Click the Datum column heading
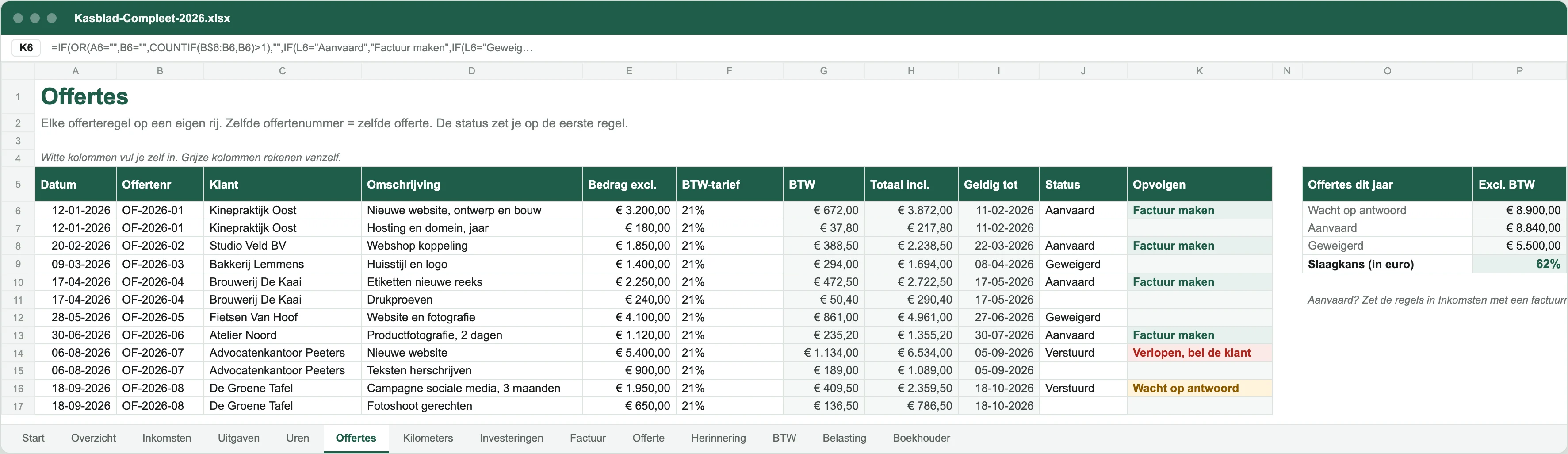 [76, 185]
